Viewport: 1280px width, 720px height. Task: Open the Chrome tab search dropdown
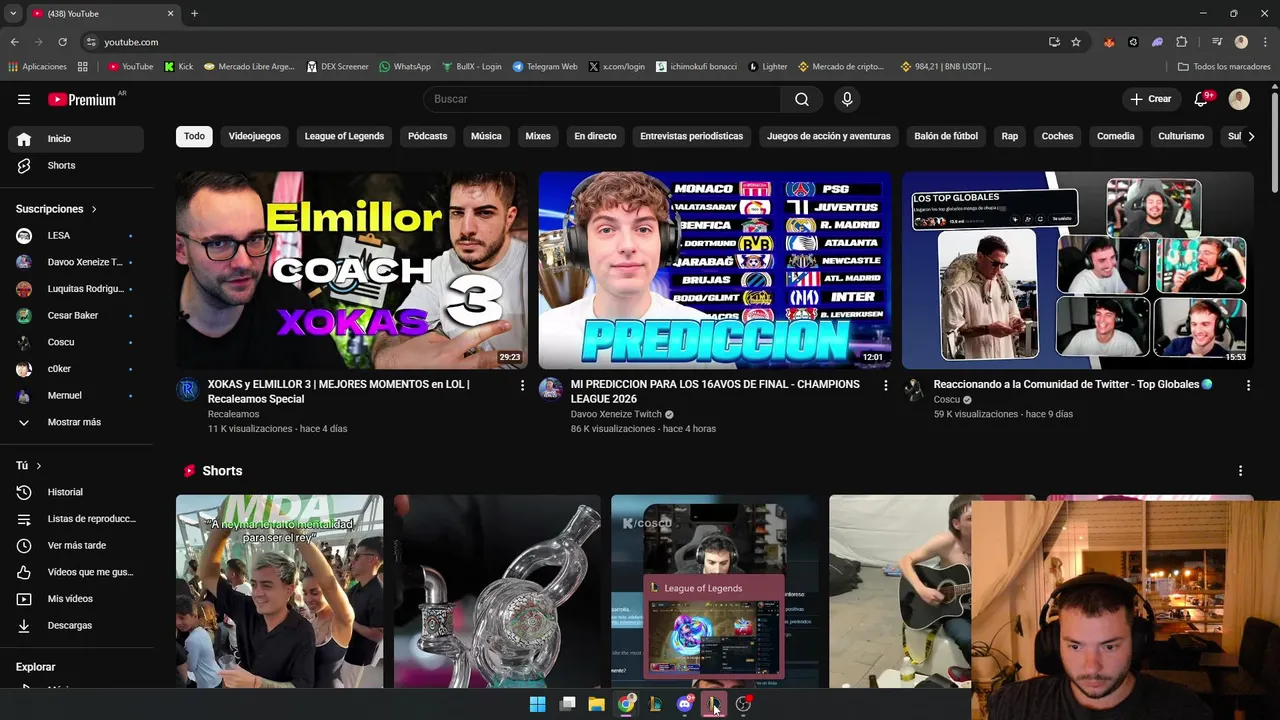pos(12,13)
